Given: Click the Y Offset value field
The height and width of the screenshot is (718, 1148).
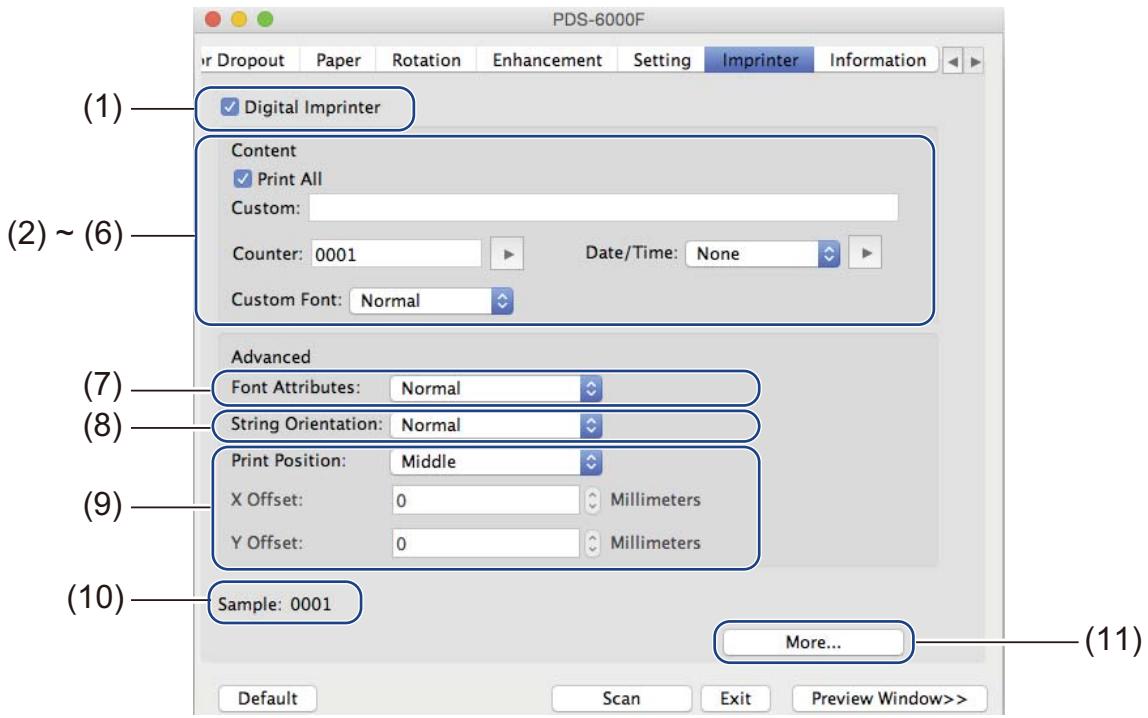Looking at the screenshot, I should pyautogui.click(x=486, y=543).
